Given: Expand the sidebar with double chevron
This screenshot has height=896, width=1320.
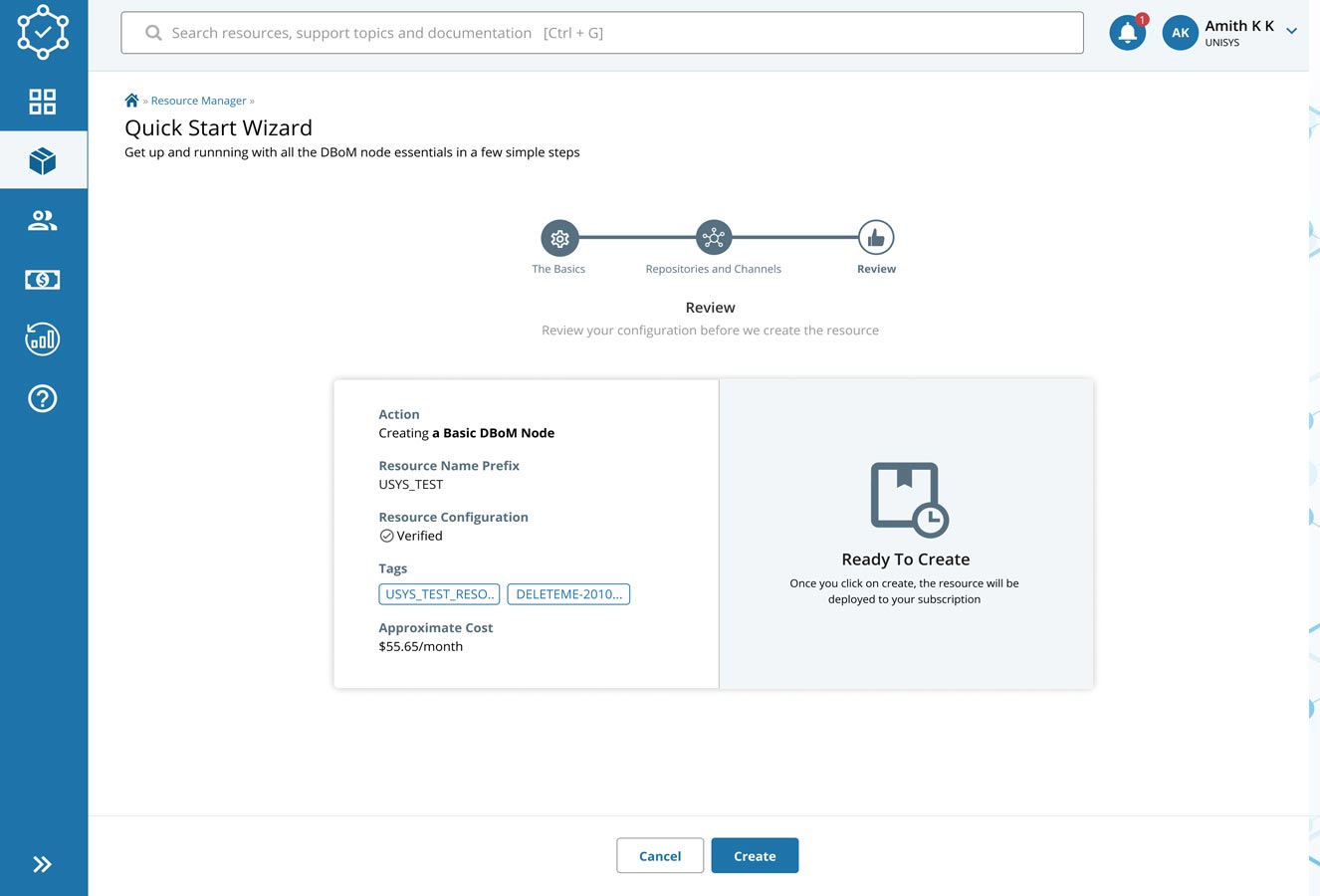Looking at the screenshot, I should coord(43,864).
